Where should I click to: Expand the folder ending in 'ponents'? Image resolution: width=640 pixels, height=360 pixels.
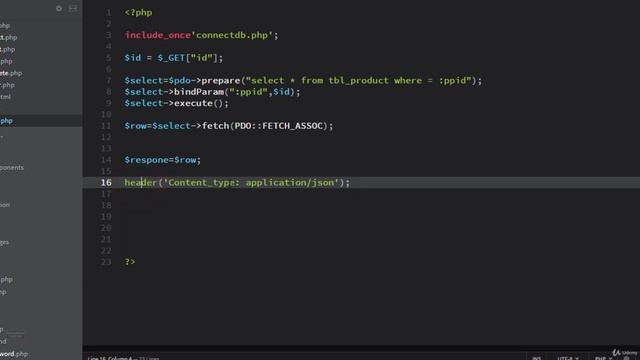(12, 168)
